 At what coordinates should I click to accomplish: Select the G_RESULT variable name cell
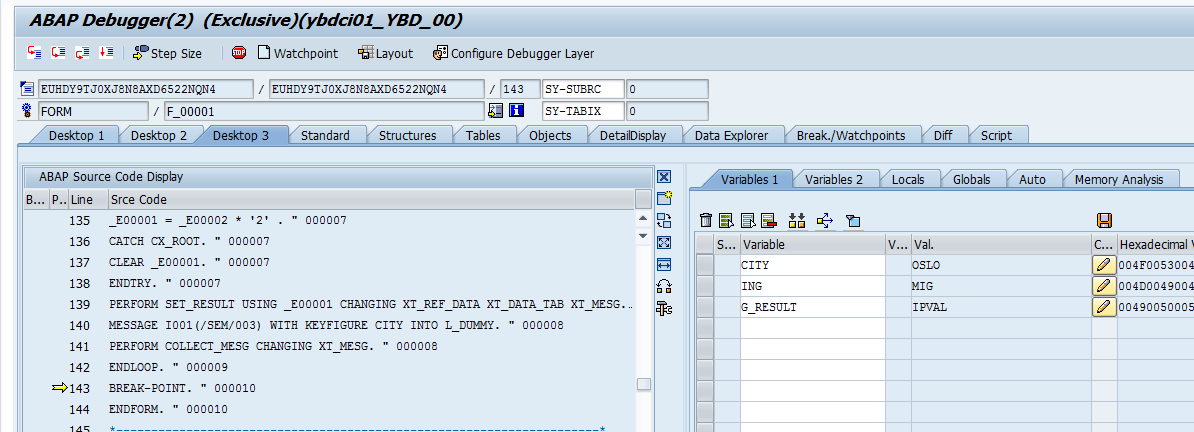(x=812, y=307)
